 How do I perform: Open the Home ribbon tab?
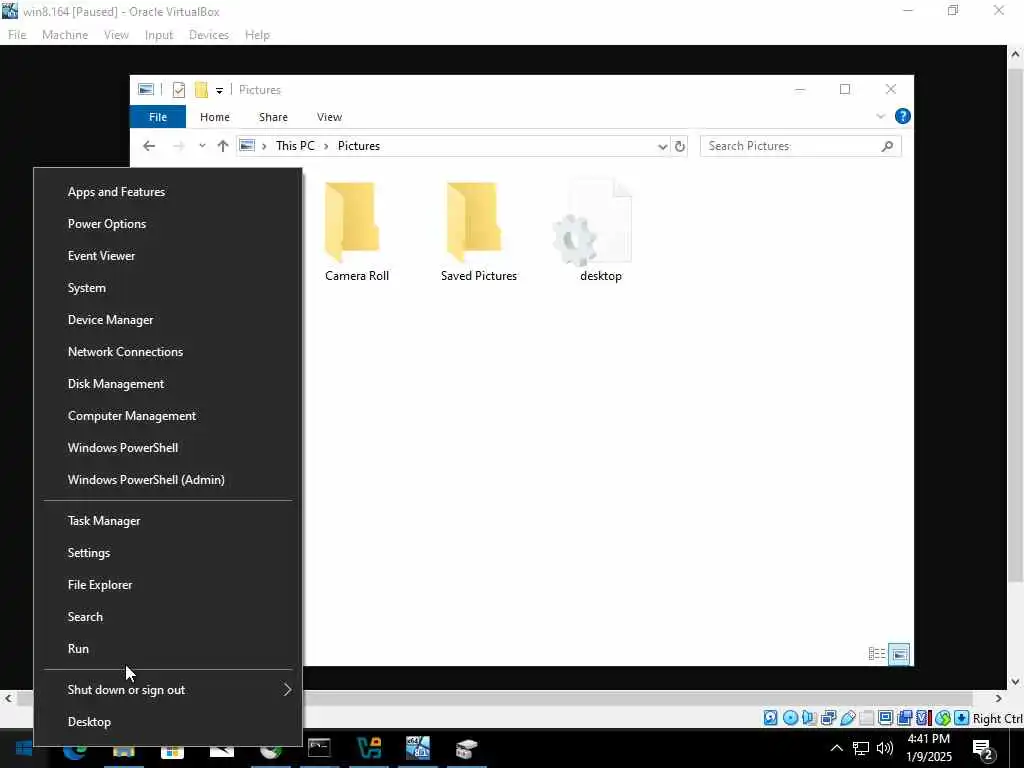click(215, 117)
